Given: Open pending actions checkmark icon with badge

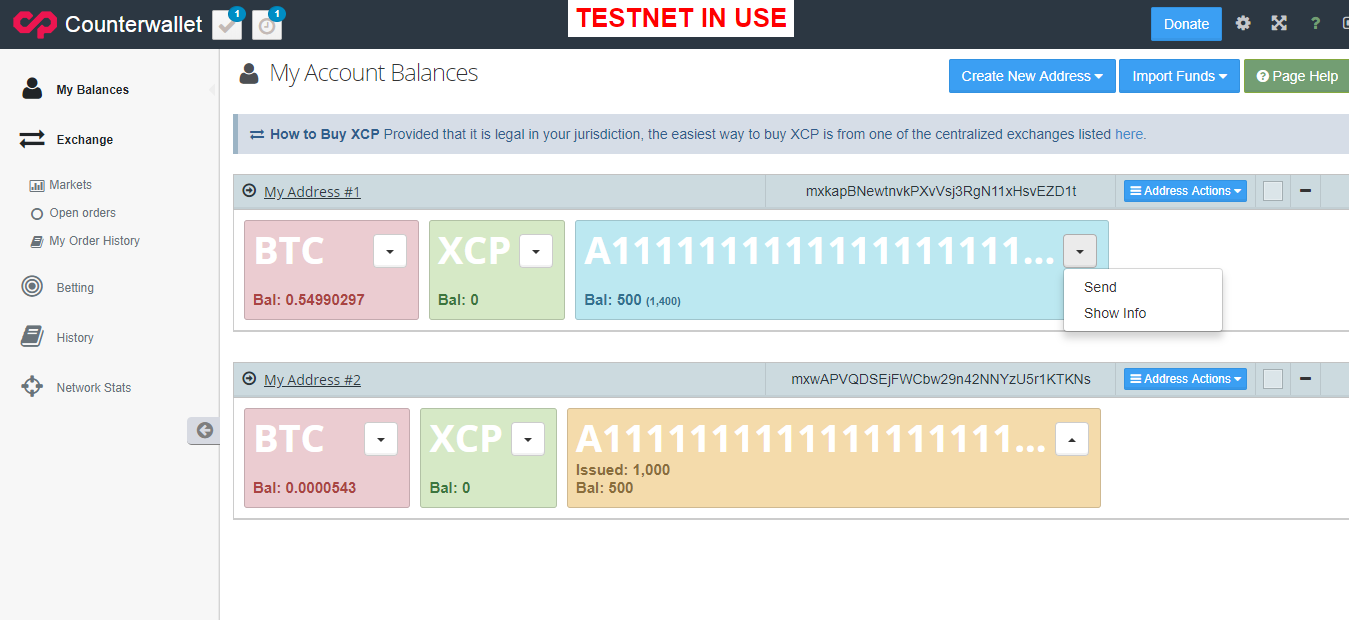Looking at the screenshot, I should pos(228,24).
